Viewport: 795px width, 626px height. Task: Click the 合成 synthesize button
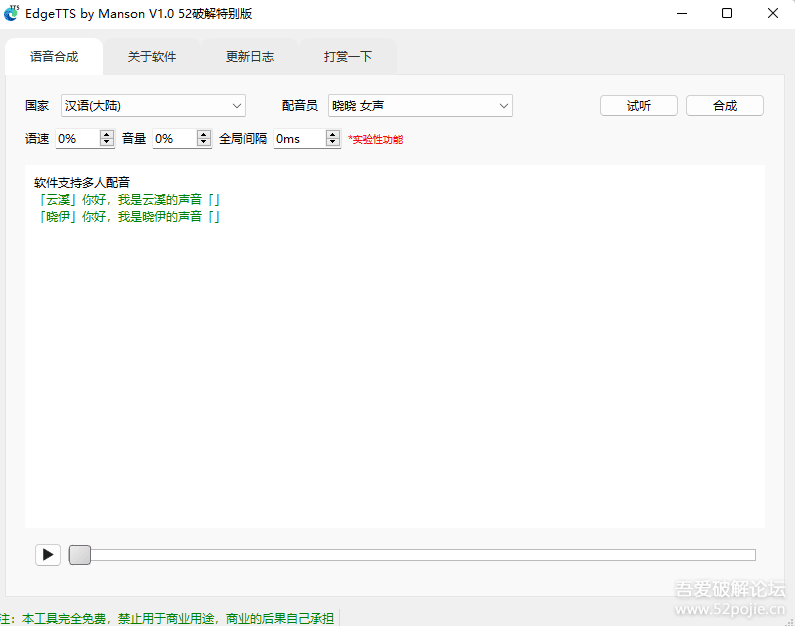click(725, 106)
